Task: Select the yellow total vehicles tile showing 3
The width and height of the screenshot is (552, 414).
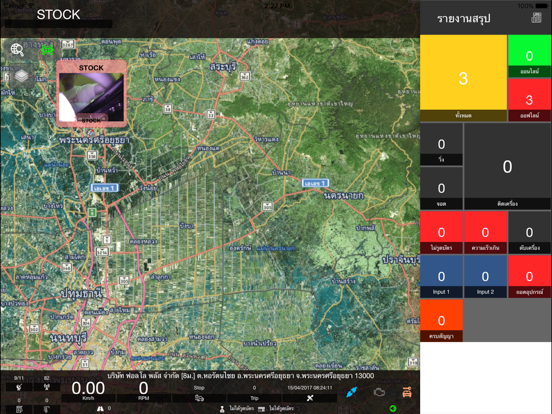Action: click(463, 78)
